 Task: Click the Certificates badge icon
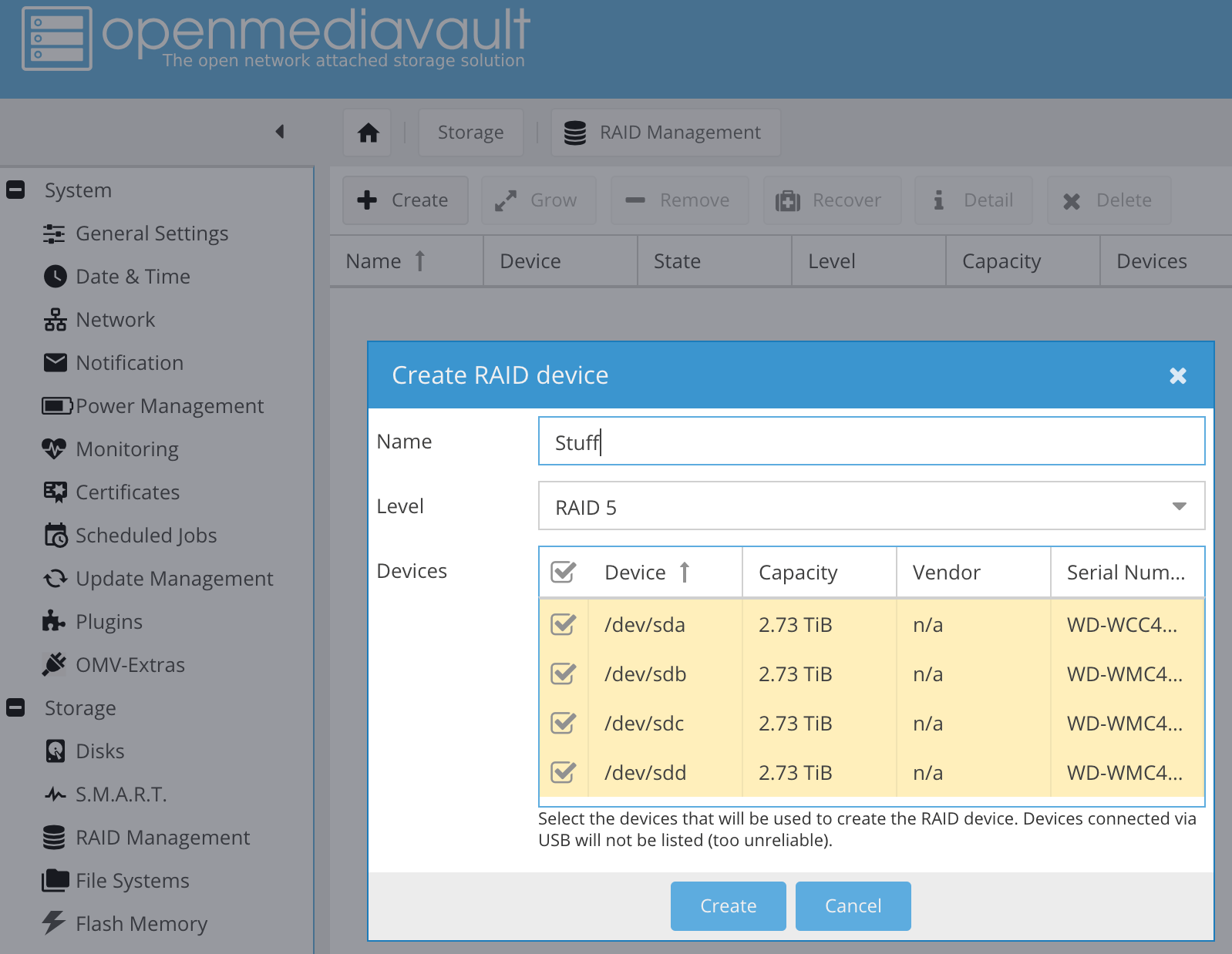coord(56,492)
